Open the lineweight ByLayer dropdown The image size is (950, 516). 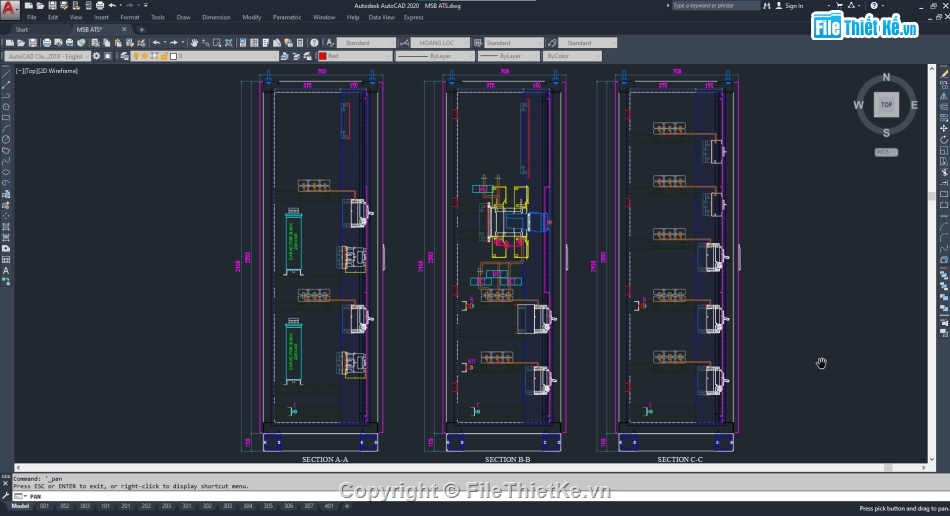click(x=509, y=56)
